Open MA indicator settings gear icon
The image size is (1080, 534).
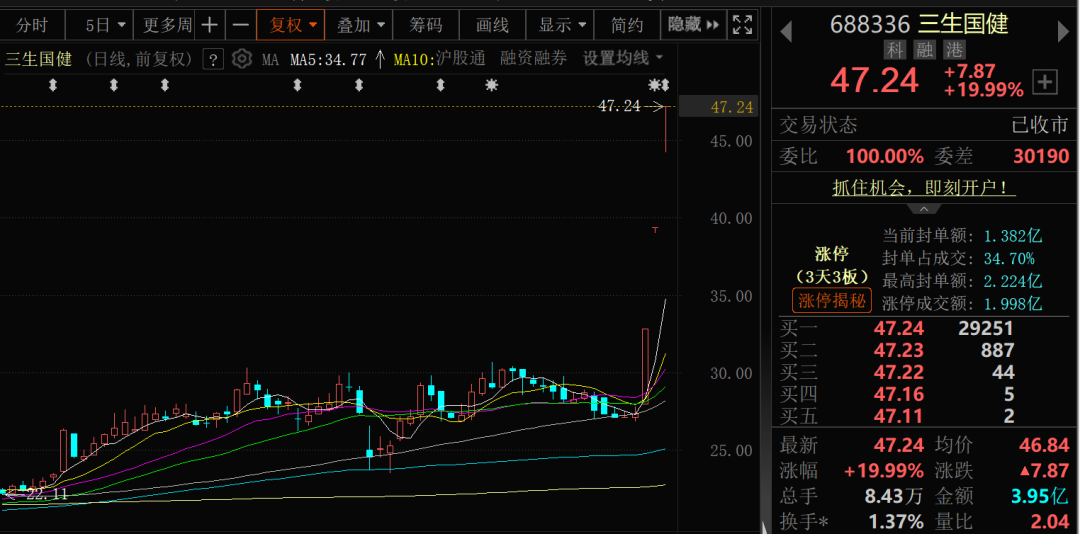[x=241, y=59]
